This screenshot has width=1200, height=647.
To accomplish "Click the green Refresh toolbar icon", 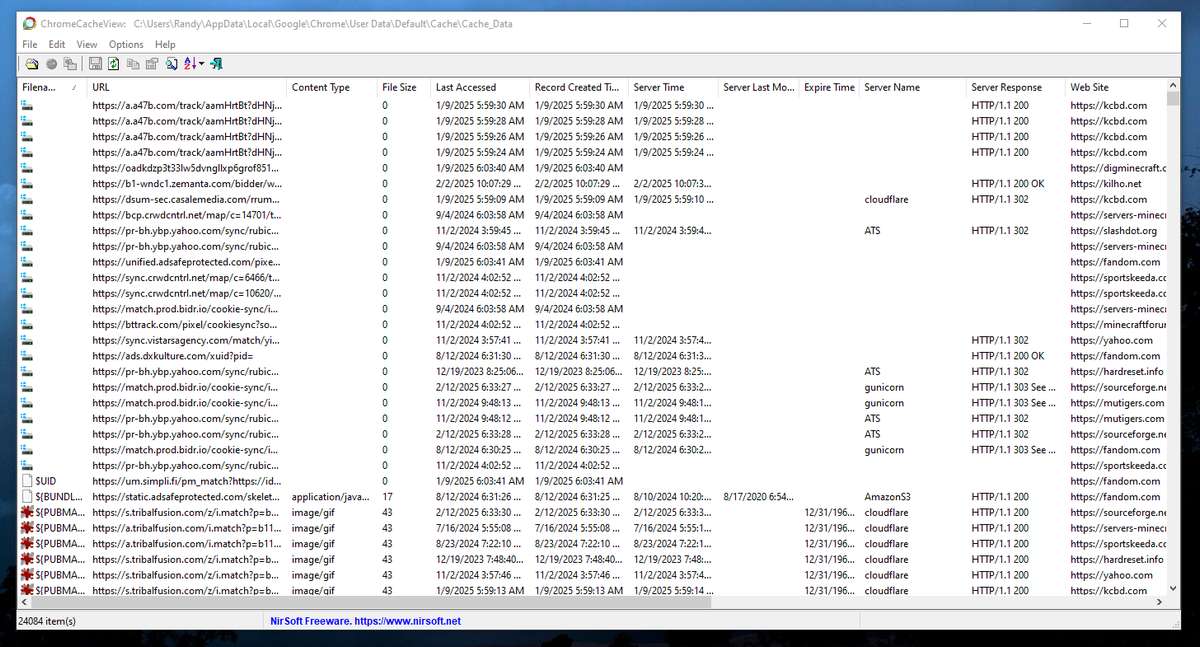I will [114, 64].
